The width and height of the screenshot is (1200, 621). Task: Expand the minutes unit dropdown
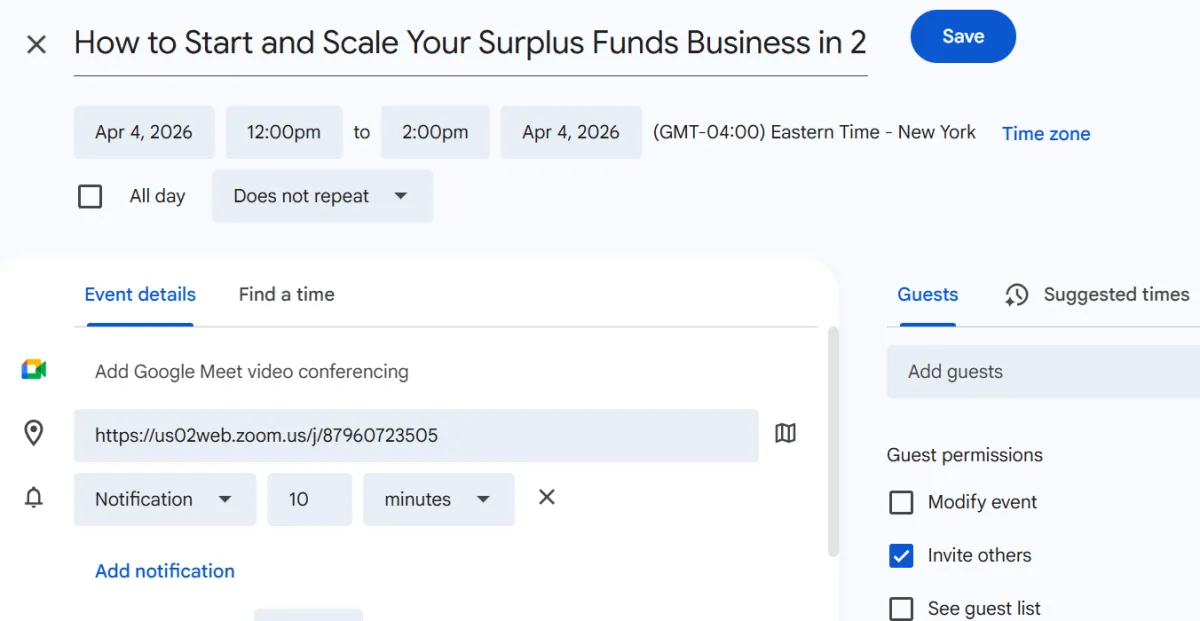(x=438, y=499)
